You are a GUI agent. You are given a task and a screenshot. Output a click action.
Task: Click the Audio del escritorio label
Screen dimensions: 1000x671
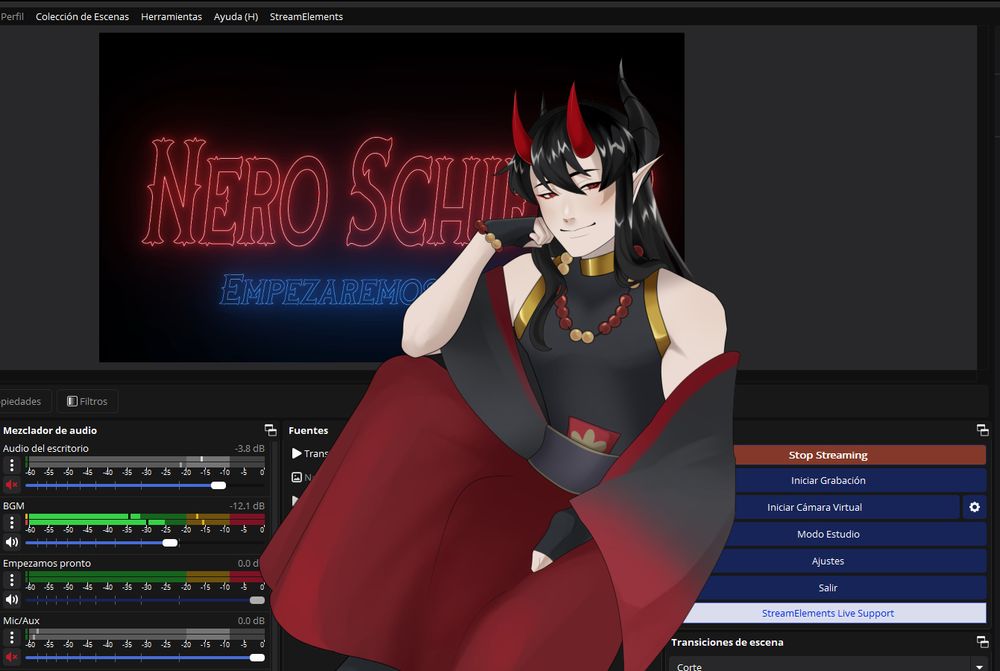pyautogui.click(x=45, y=448)
